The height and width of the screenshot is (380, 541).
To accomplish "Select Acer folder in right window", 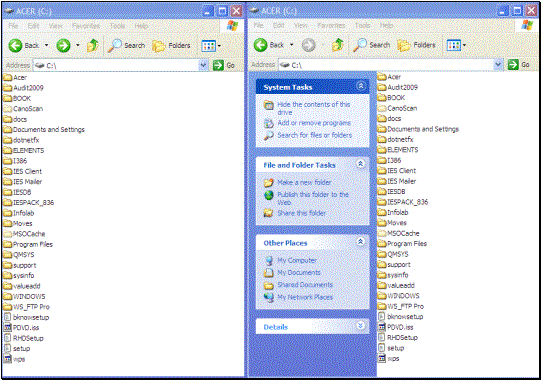I will pos(389,77).
